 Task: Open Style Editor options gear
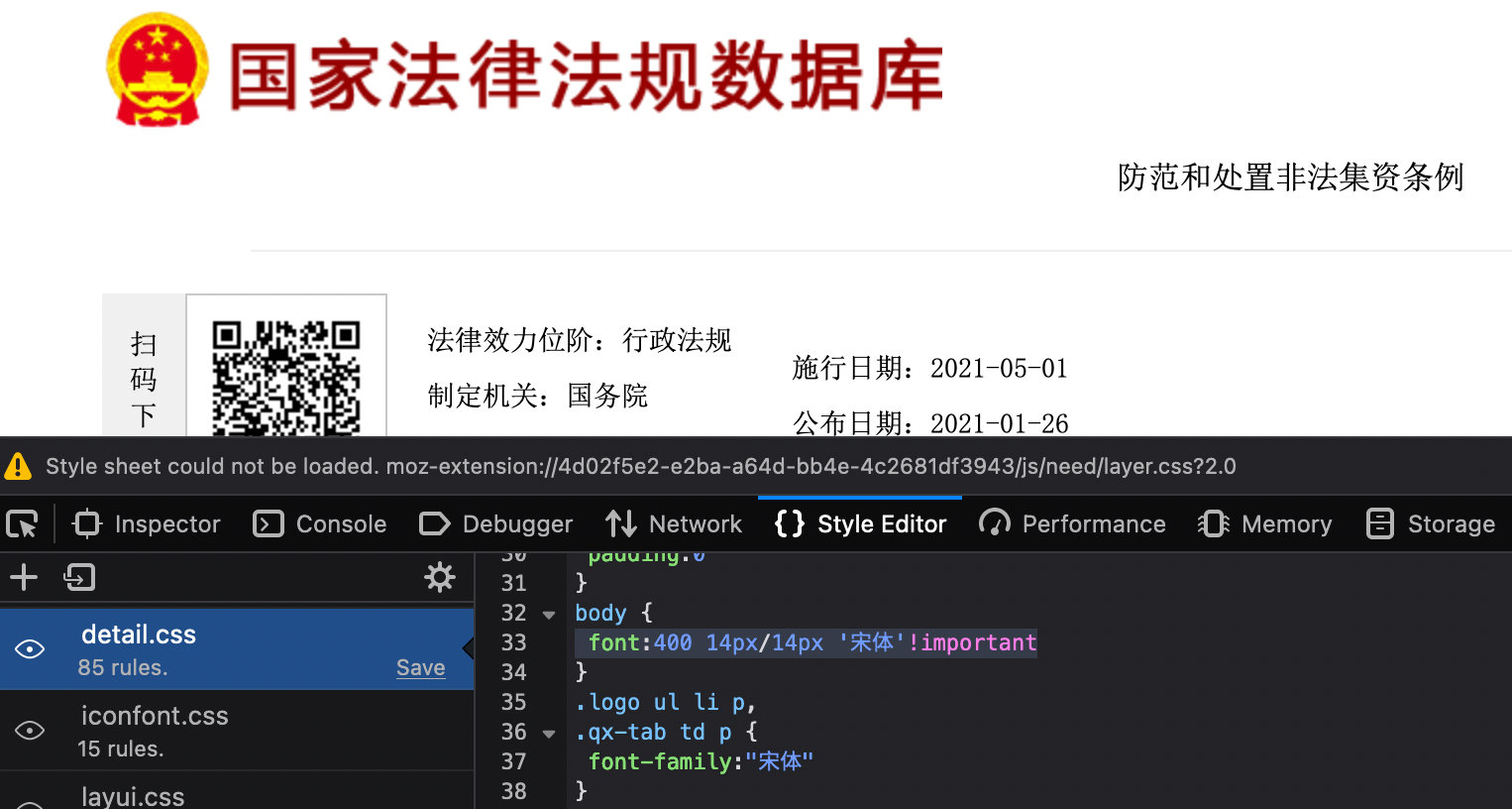tap(439, 577)
